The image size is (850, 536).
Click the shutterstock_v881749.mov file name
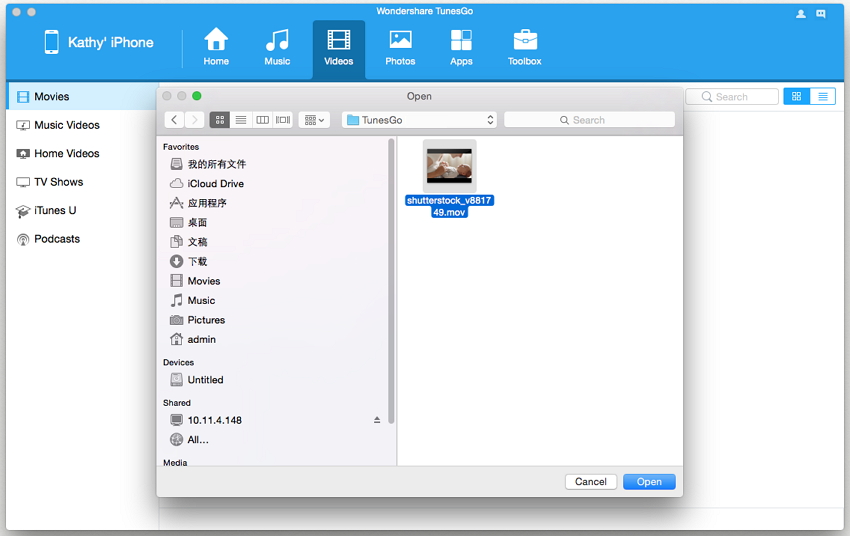pyautogui.click(x=449, y=206)
